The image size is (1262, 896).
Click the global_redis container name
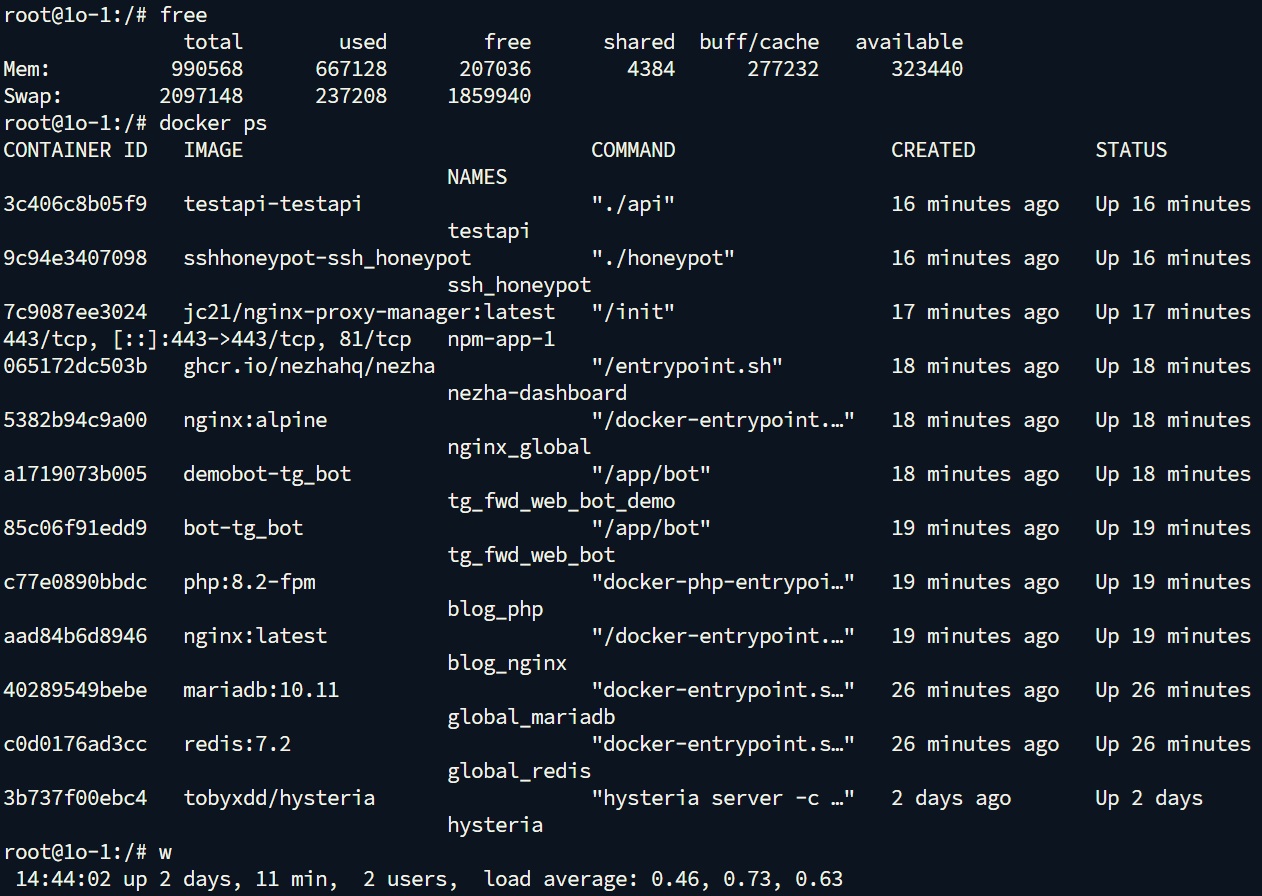click(x=519, y=771)
